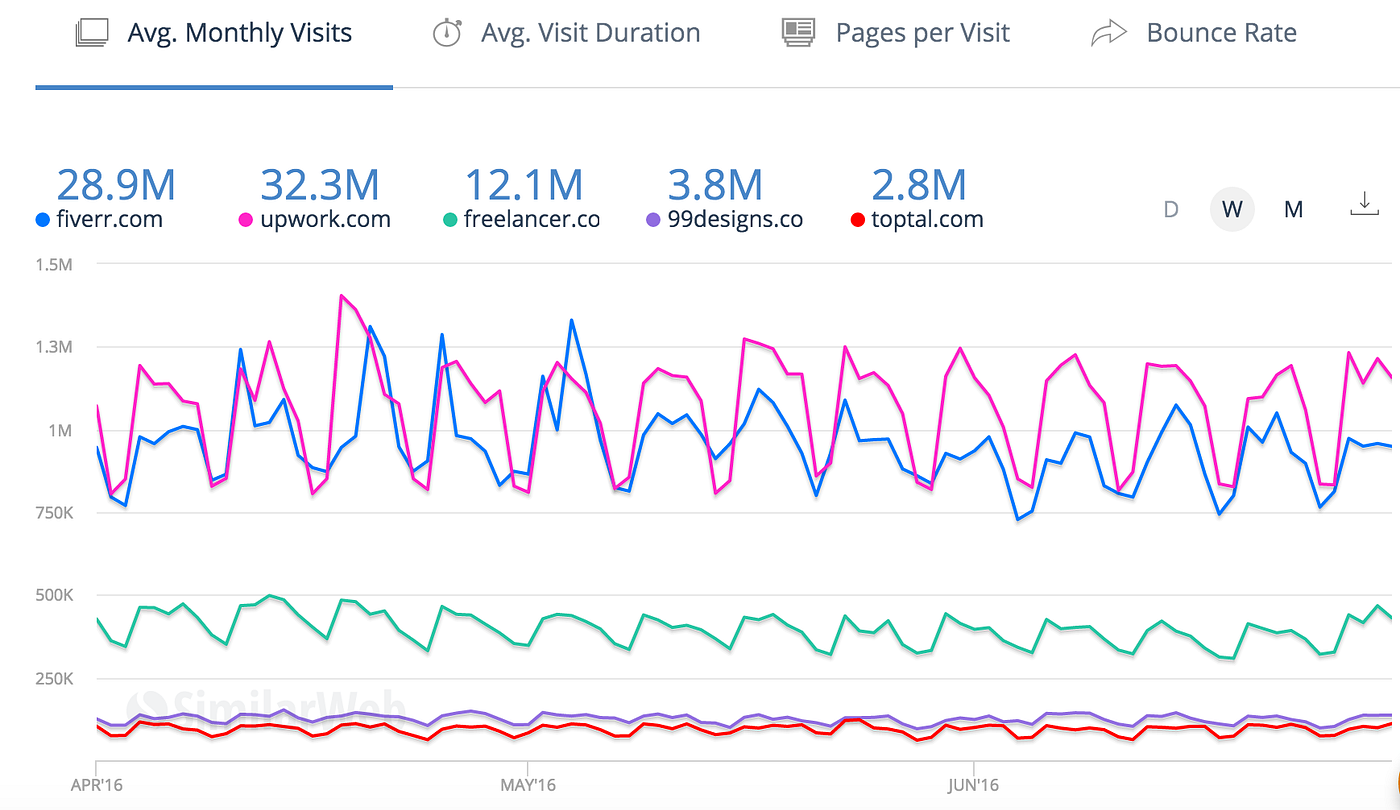
Task: Click the green freelancer.co legend dot
Action: coord(450,220)
